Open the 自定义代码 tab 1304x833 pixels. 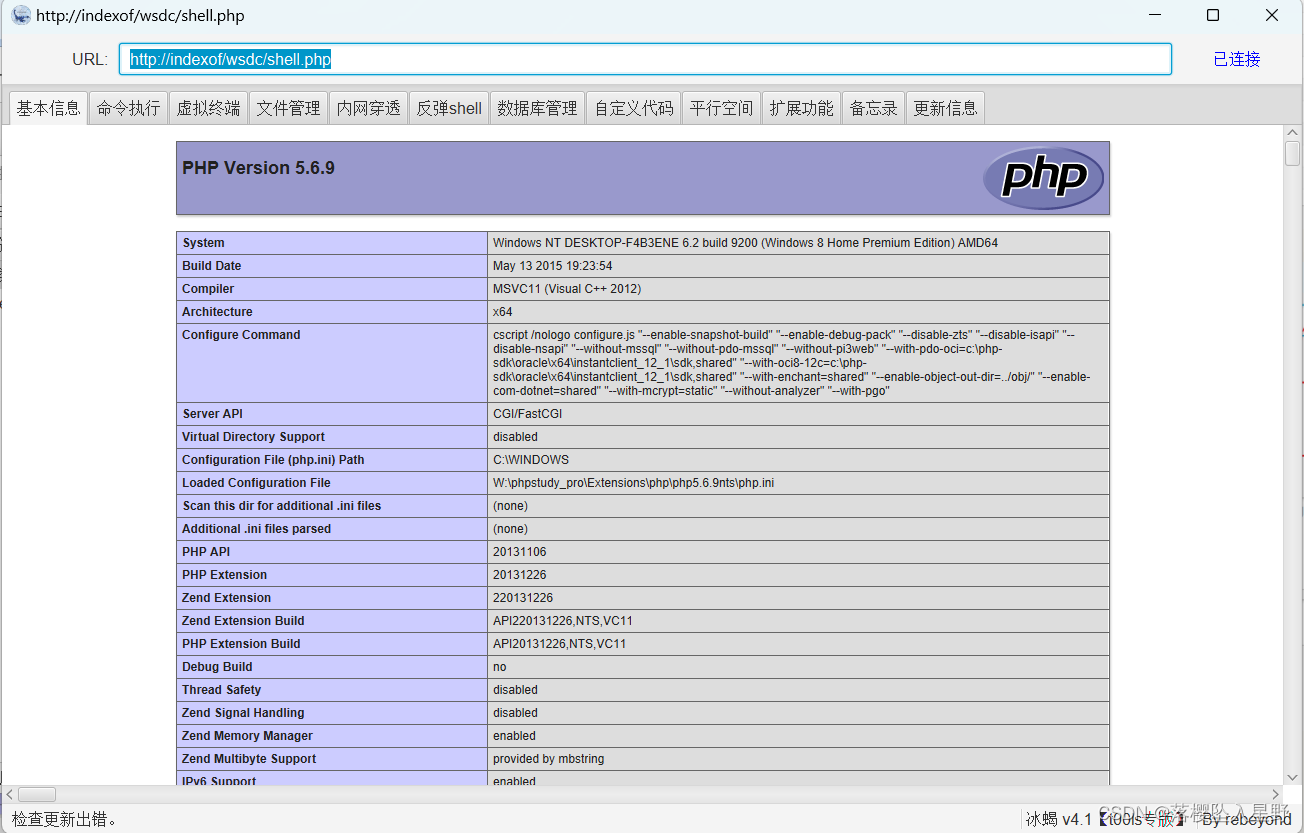634,108
